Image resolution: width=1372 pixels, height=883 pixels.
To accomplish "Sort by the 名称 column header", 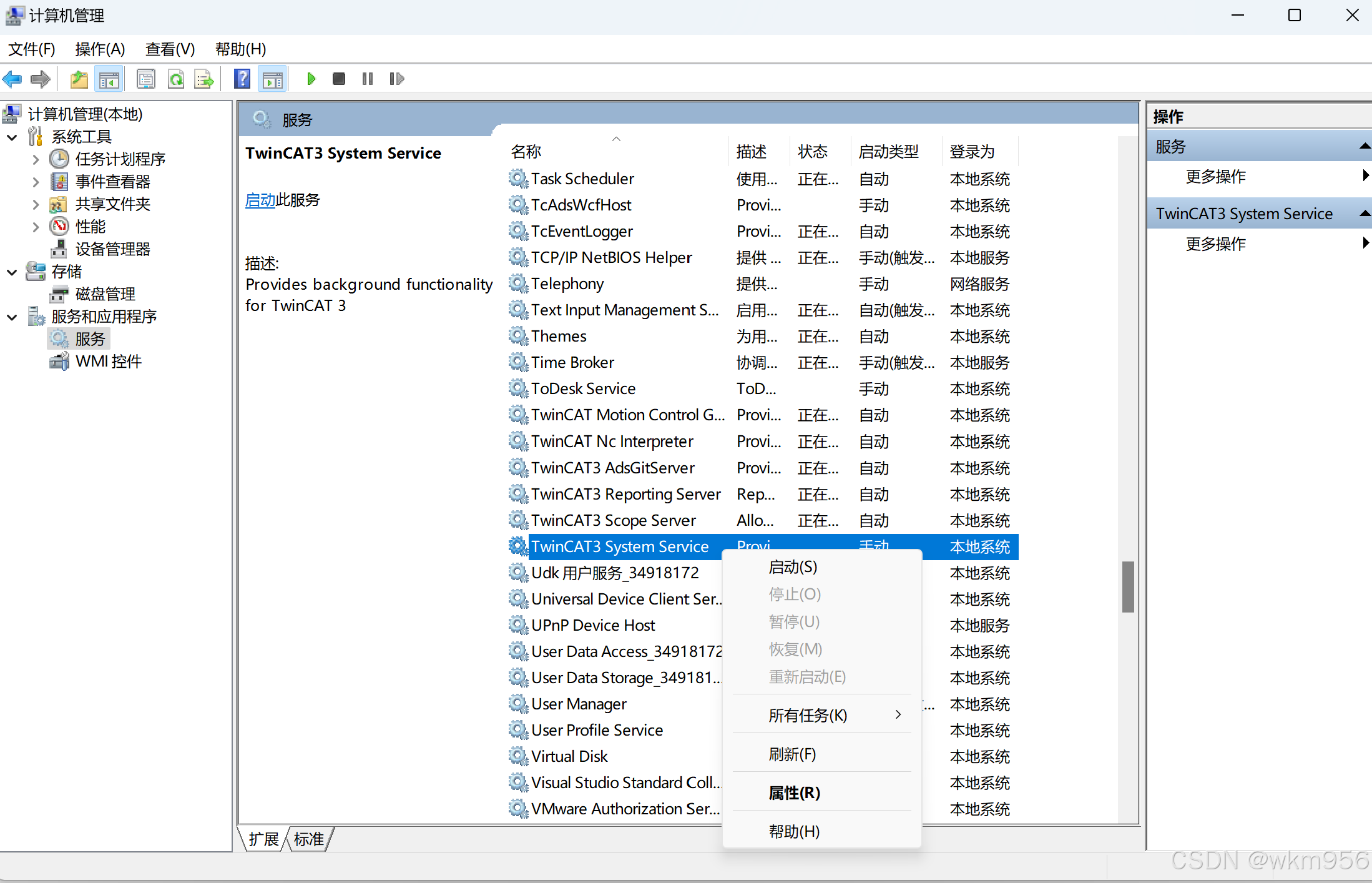I will pos(617,151).
